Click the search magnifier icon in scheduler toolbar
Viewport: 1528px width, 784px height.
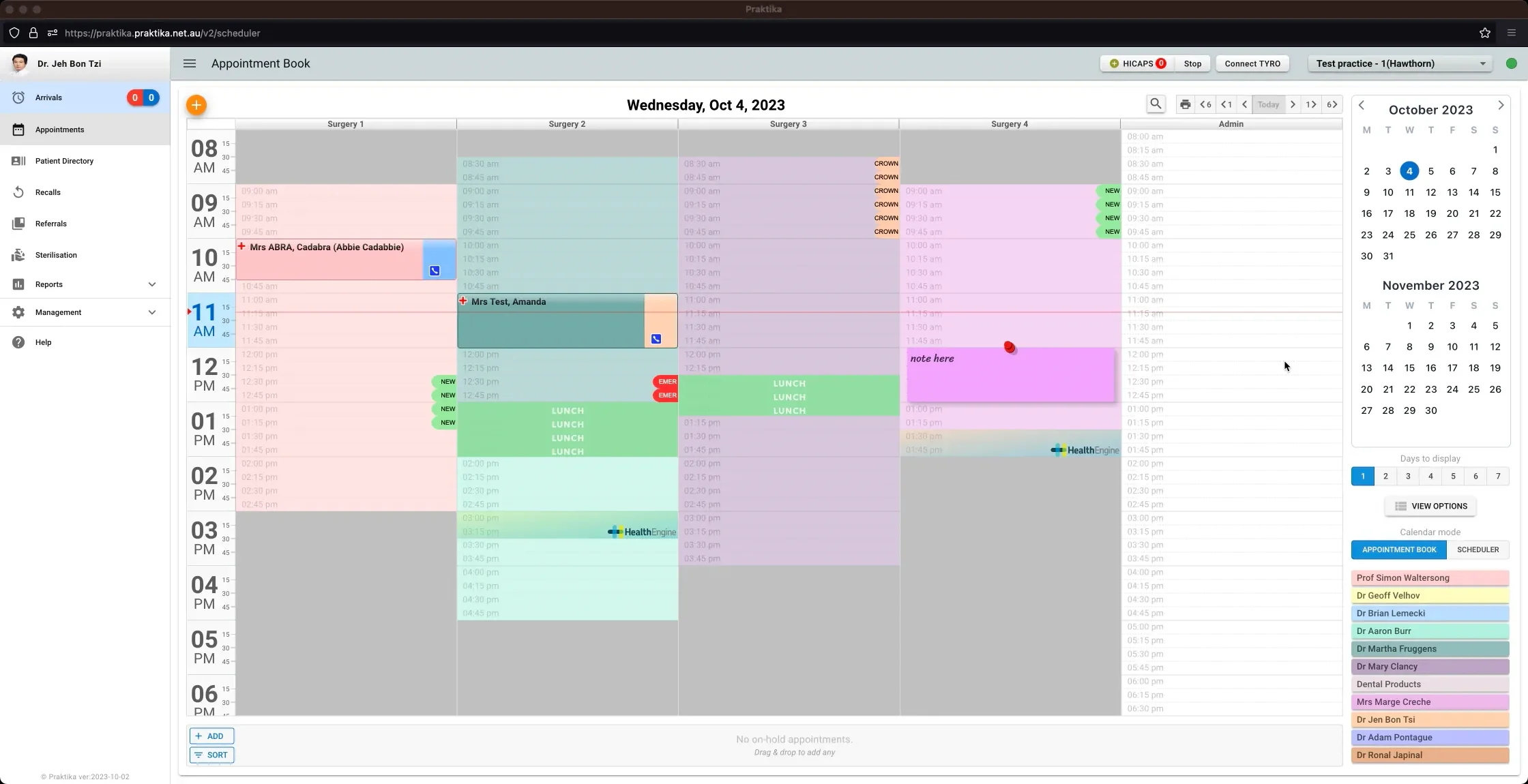tap(1156, 104)
